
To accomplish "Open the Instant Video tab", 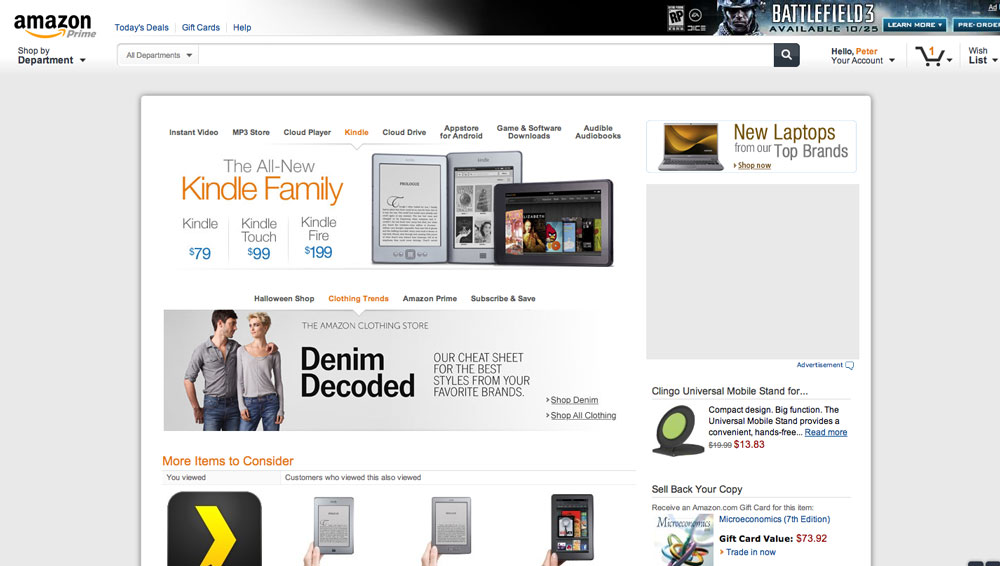I will [x=193, y=133].
